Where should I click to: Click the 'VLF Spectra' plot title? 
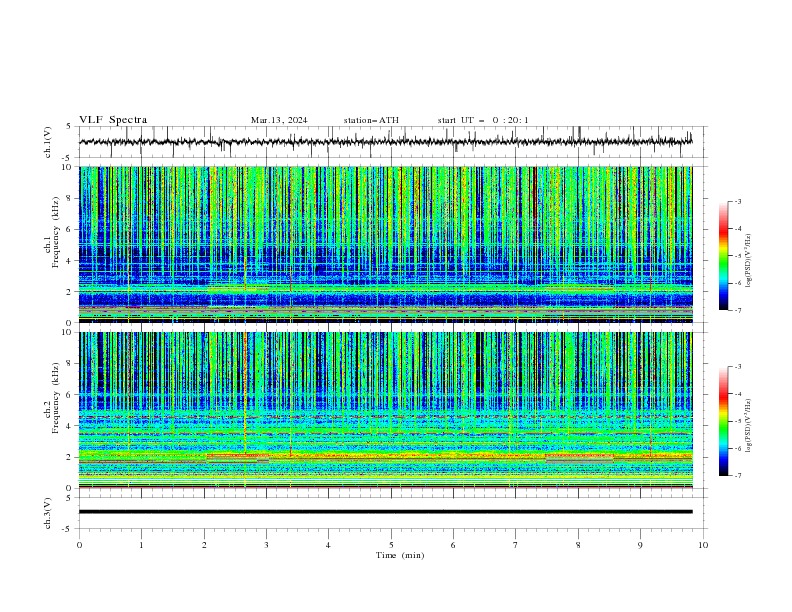[113, 120]
